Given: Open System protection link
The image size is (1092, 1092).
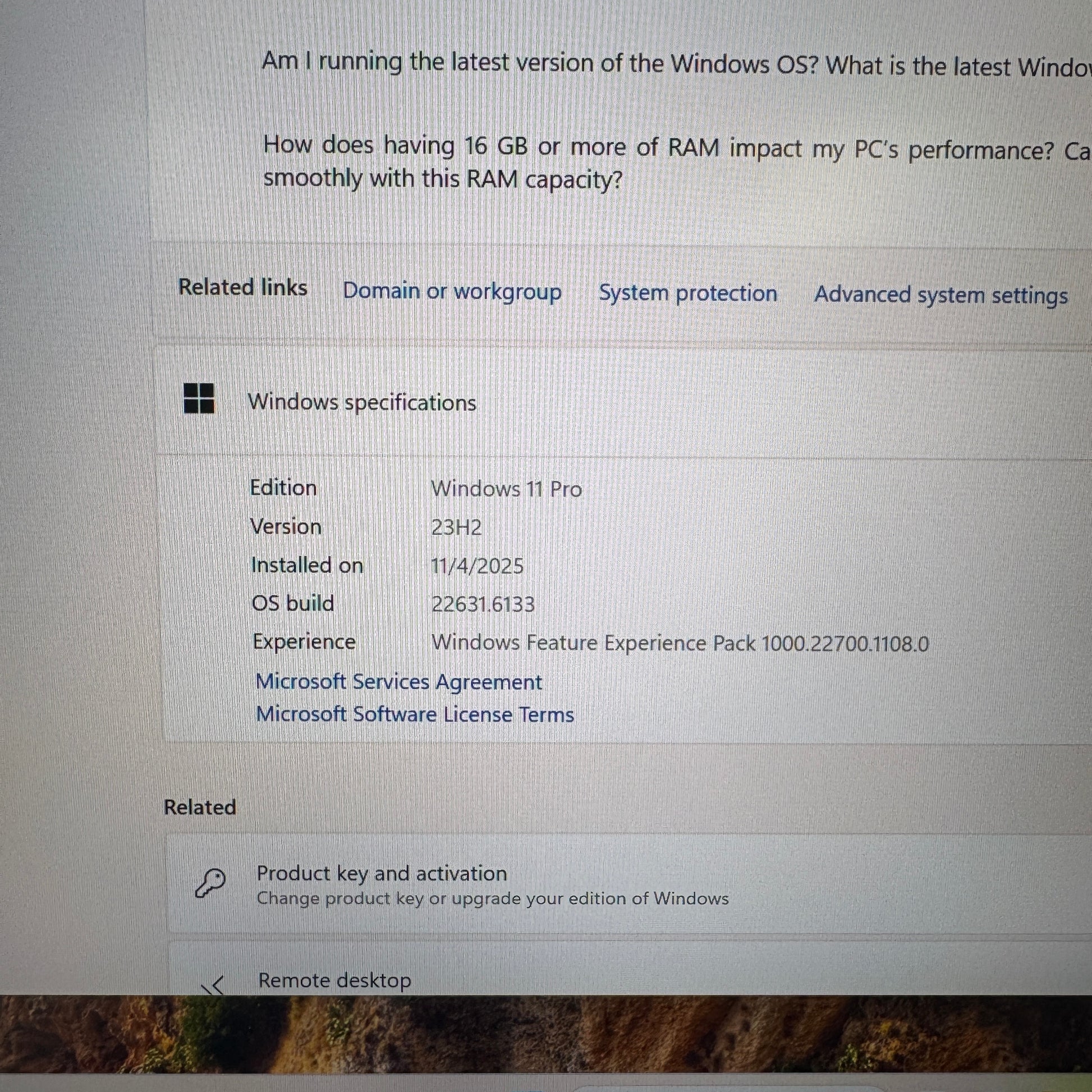Looking at the screenshot, I should click(687, 293).
